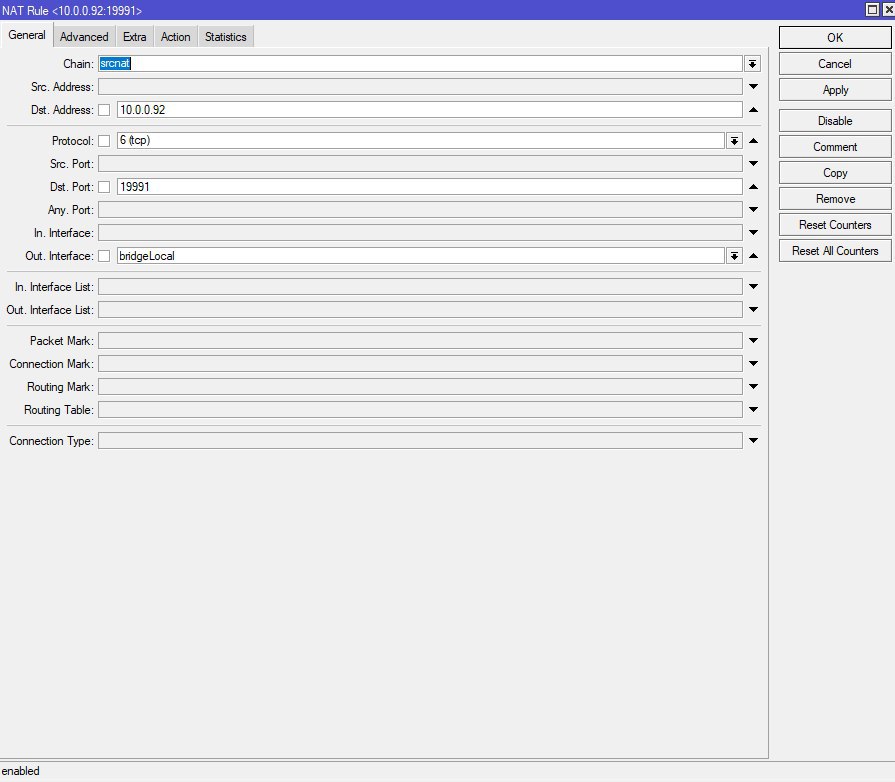Viewport: 895px width, 782px height.
Task: Click the empty Connection Mark field
Action: coord(420,364)
